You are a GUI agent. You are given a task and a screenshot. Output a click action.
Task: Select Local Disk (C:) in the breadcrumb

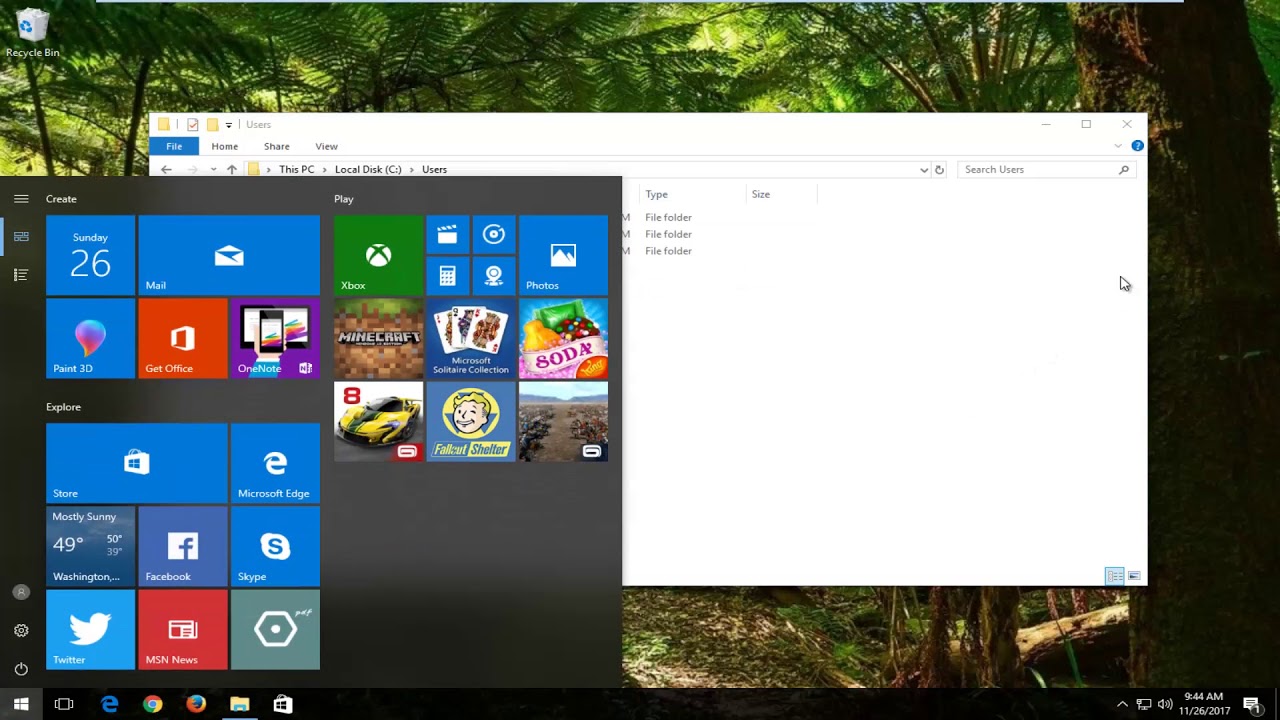tap(368, 170)
